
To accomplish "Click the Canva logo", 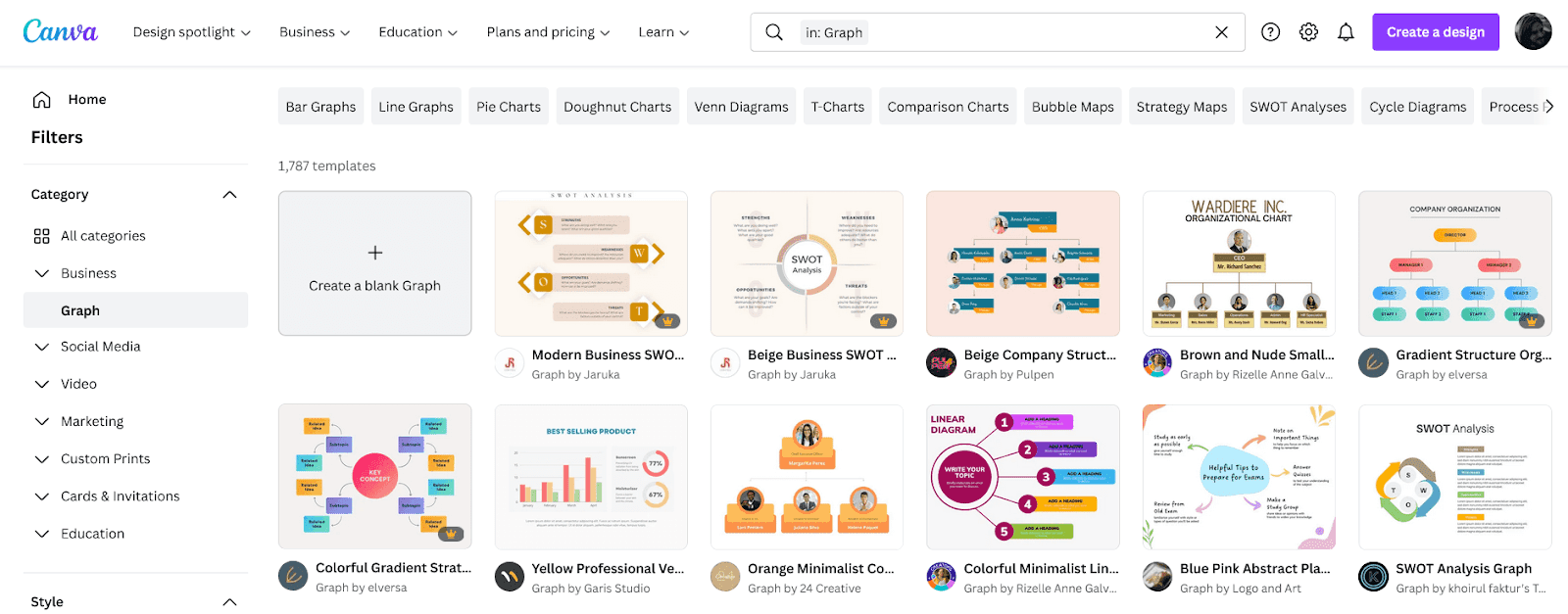I will coord(60,31).
